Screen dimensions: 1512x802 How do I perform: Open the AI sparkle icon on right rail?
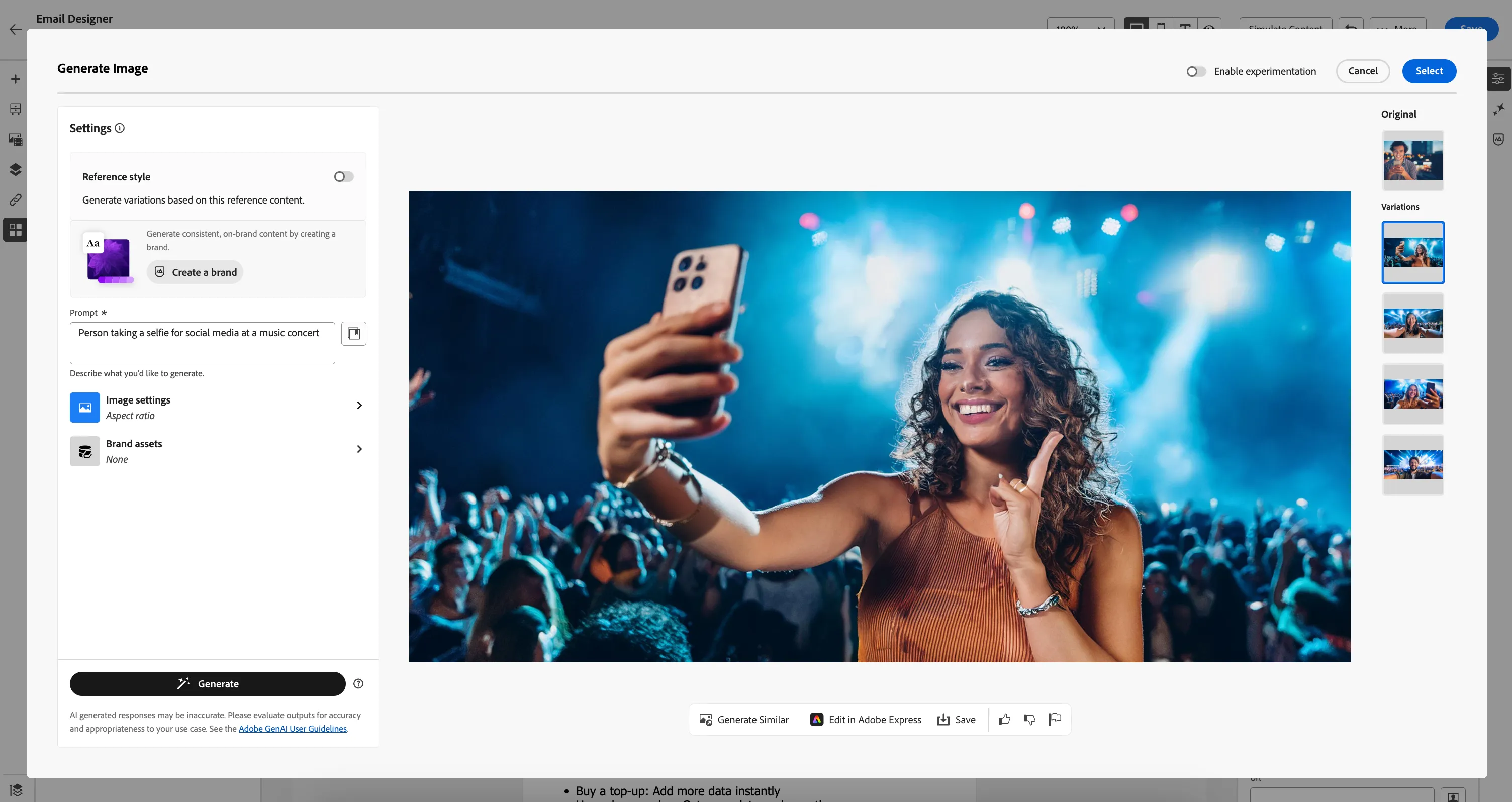(1498, 109)
